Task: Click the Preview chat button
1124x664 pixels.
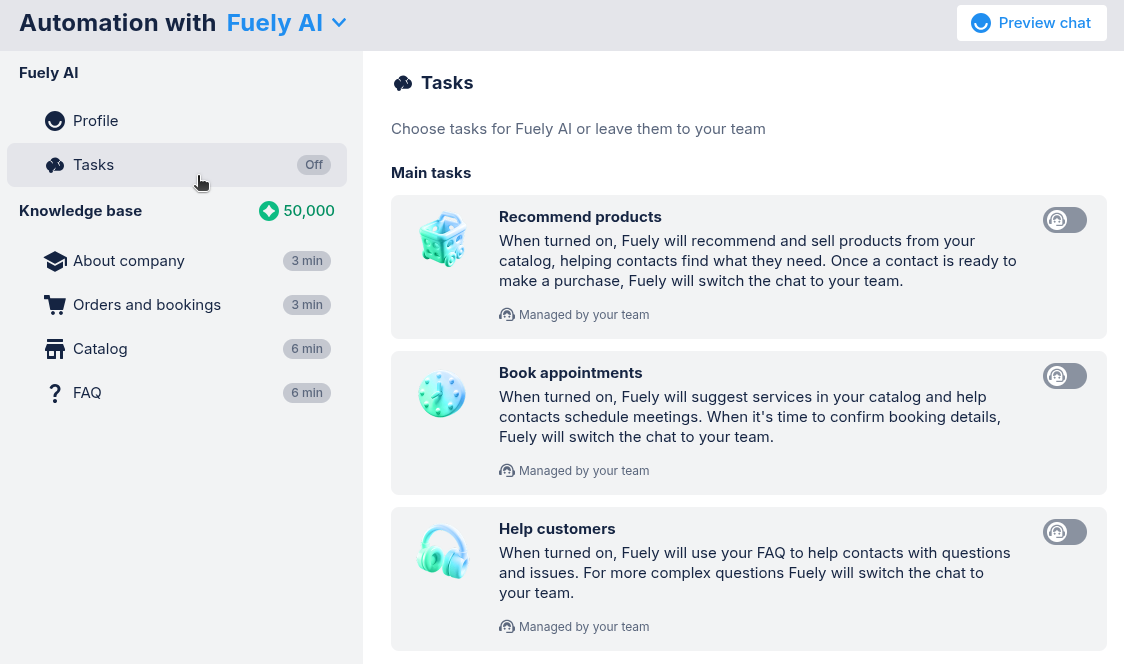Action: [1031, 23]
